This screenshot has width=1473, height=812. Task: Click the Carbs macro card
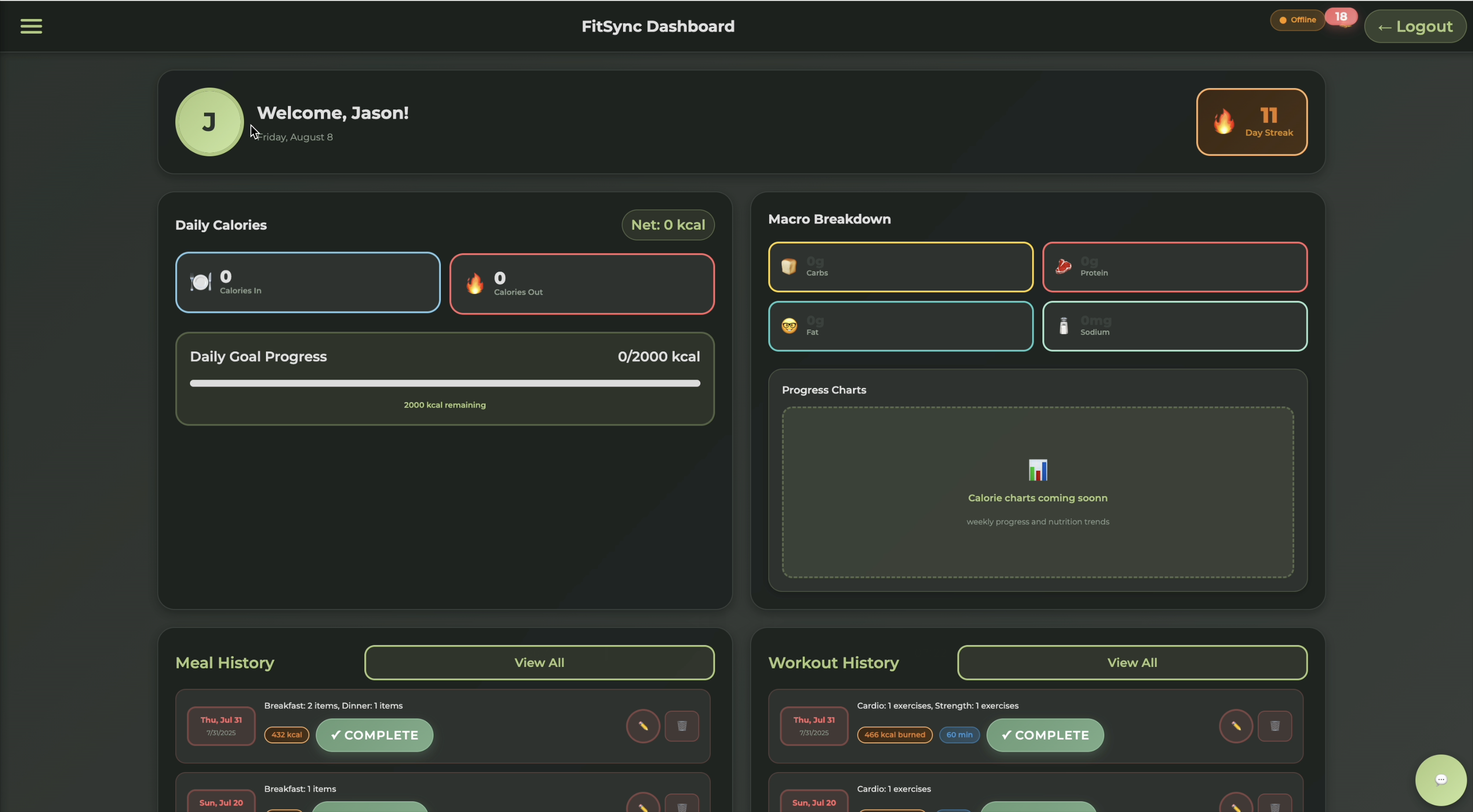900,267
